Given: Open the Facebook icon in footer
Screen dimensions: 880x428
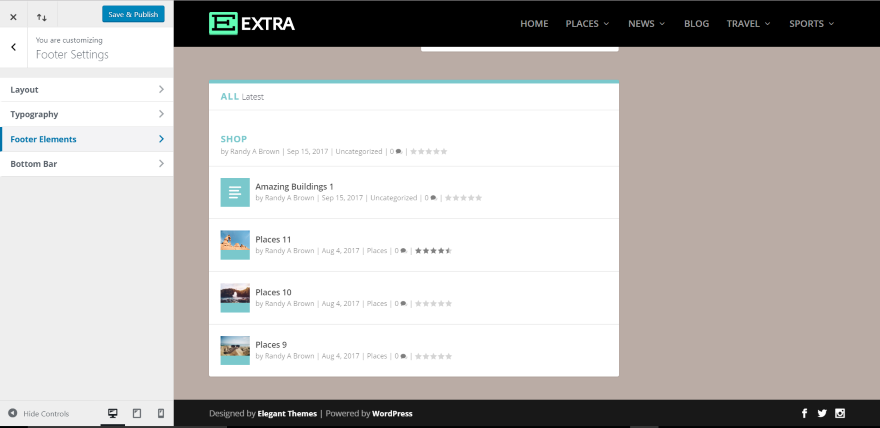Looking at the screenshot, I should pyautogui.click(x=804, y=413).
